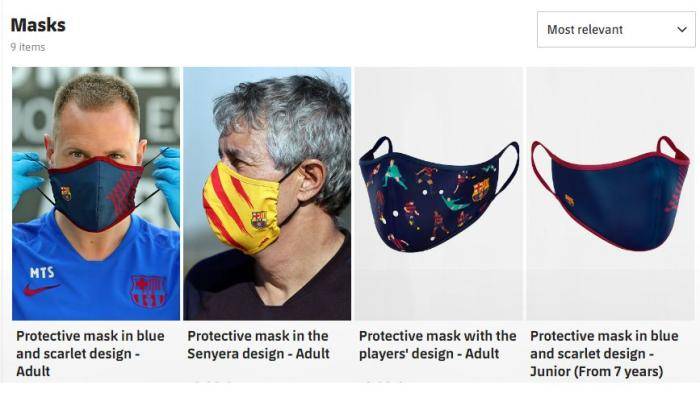Click the chevron arrow in sort box
The image size is (700, 414).
click(682, 29)
